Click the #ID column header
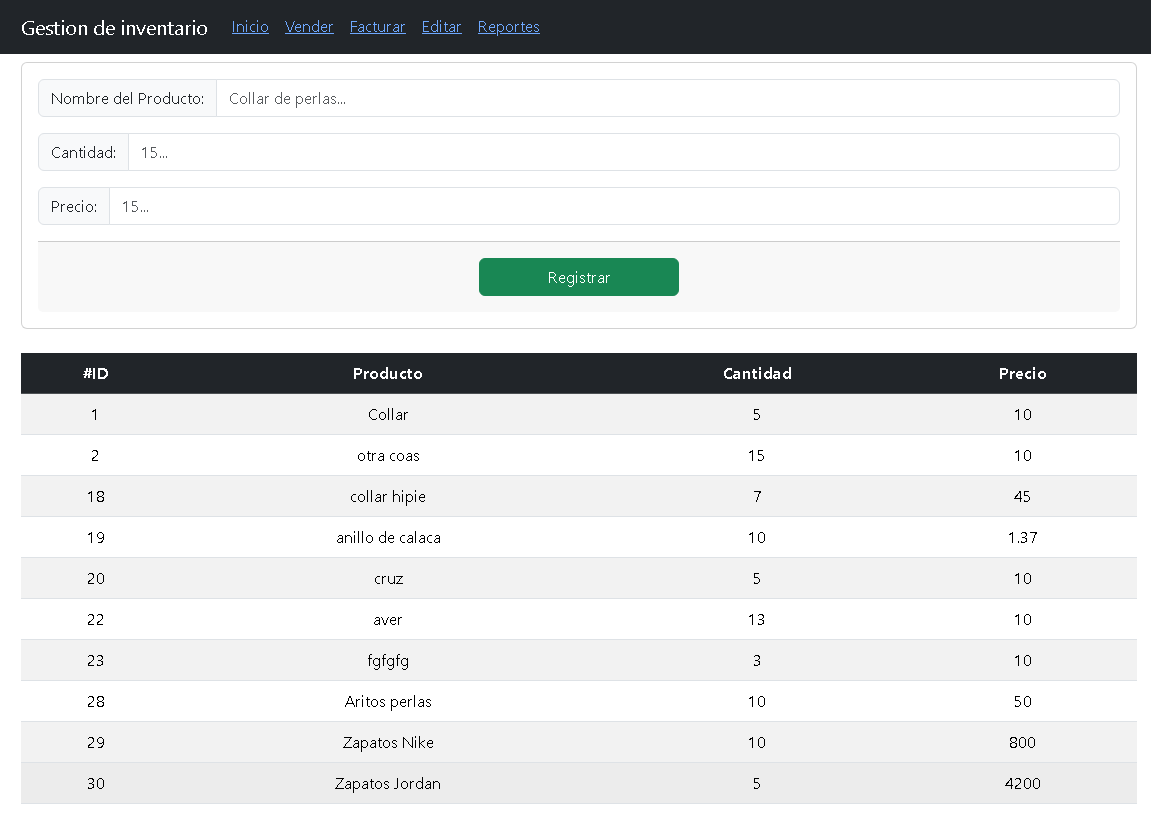1151x826 pixels. coord(95,374)
